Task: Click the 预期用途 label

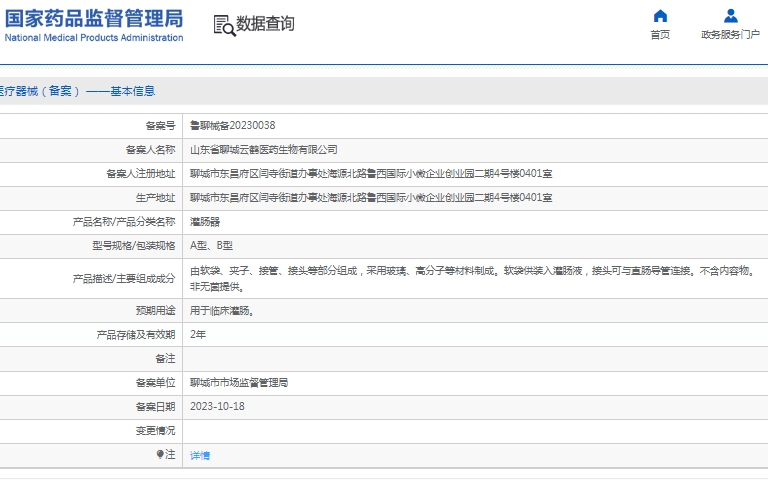Action: pos(155,311)
